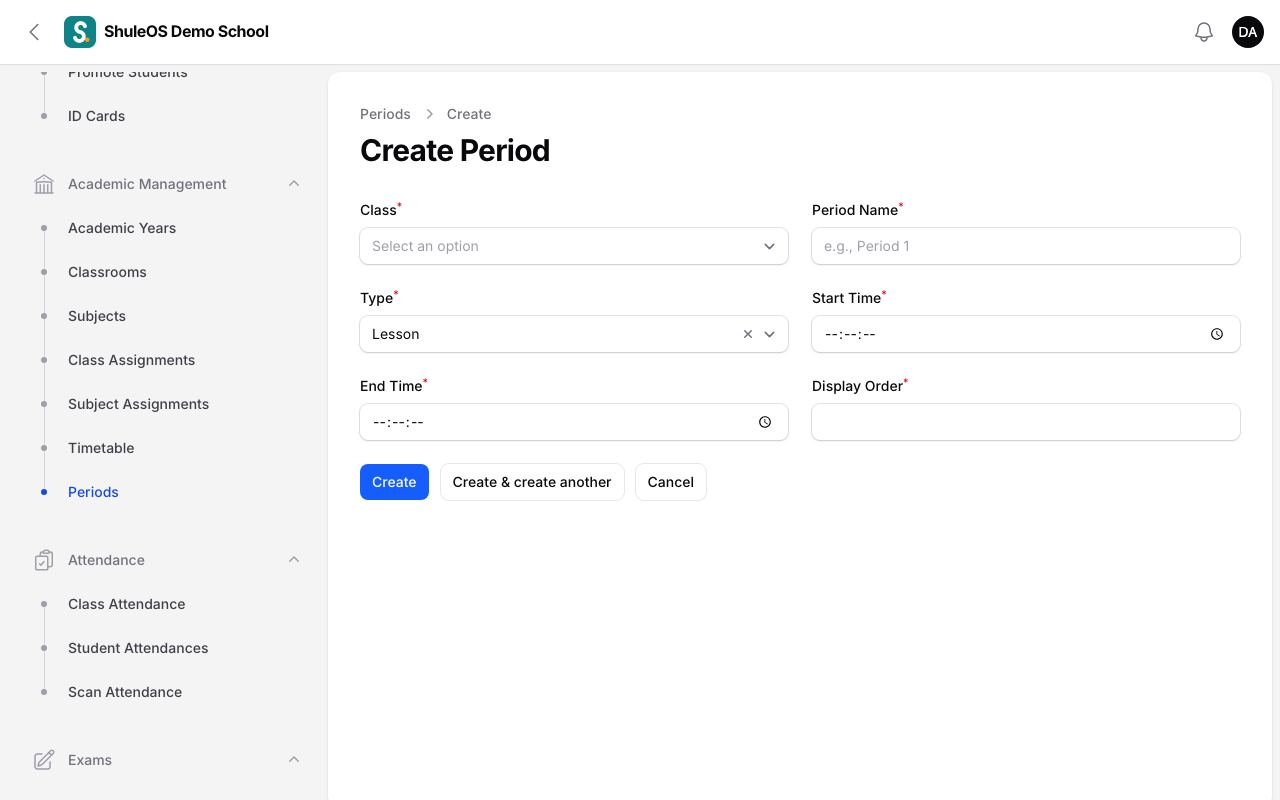Click the Create button
1280x800 pixels.
(394, 482)
